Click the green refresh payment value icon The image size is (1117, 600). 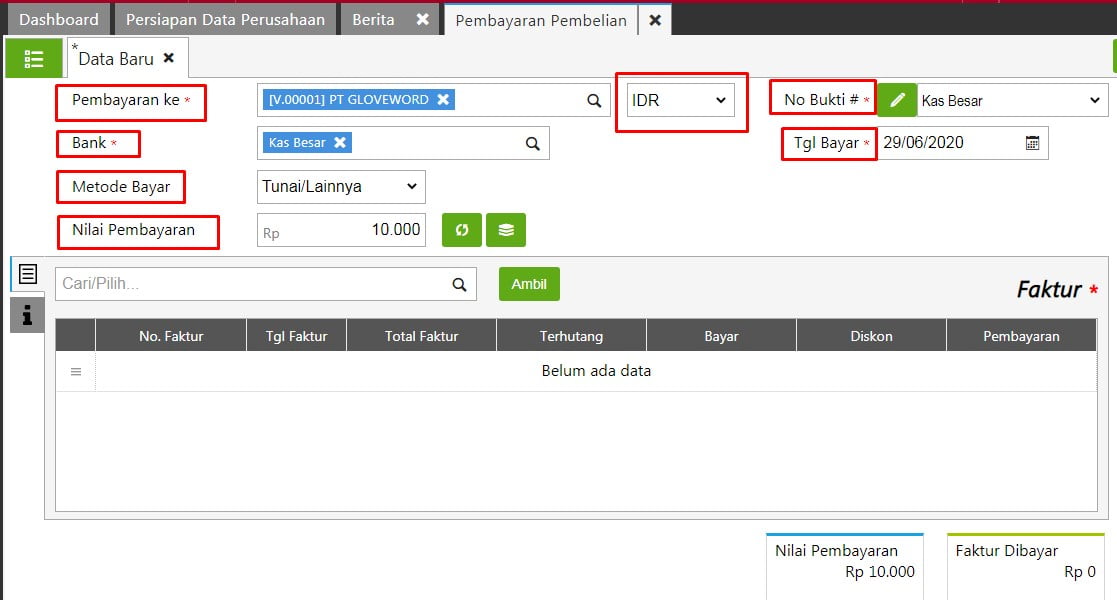pos(462,230)
